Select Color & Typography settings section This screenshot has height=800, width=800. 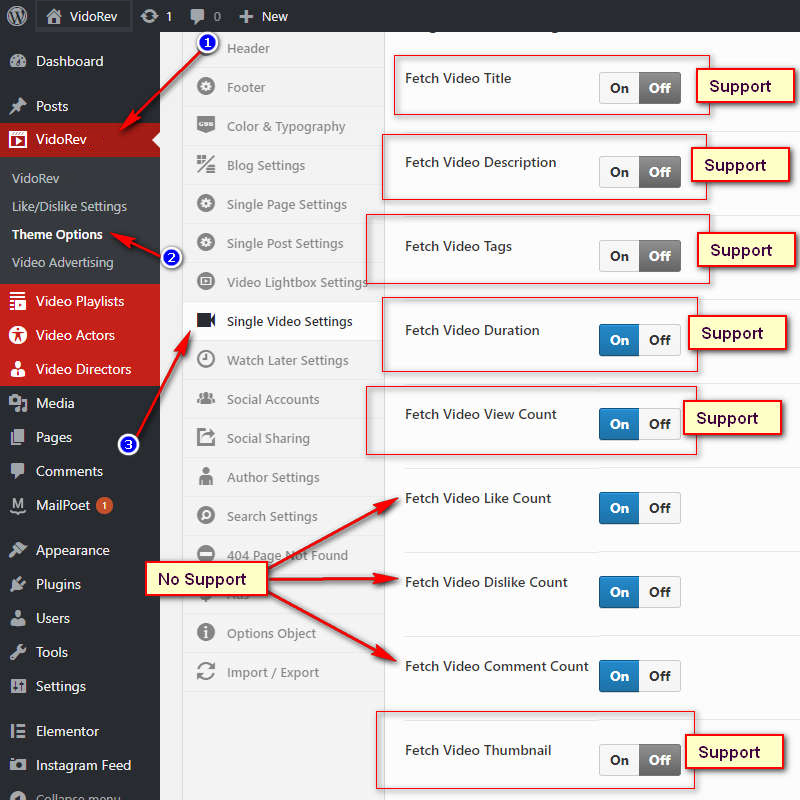(x=285, y=126)
